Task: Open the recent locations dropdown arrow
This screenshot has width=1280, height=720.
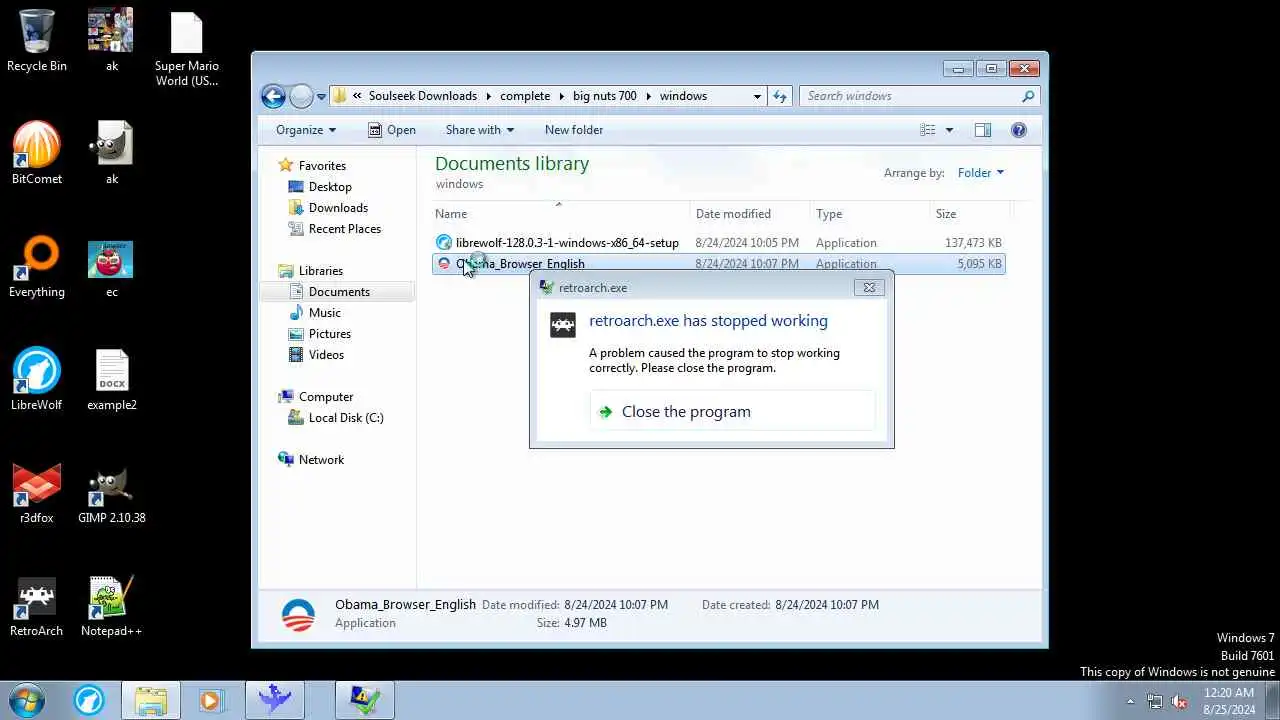Action: pyautogui.click(x=321, y=97)
